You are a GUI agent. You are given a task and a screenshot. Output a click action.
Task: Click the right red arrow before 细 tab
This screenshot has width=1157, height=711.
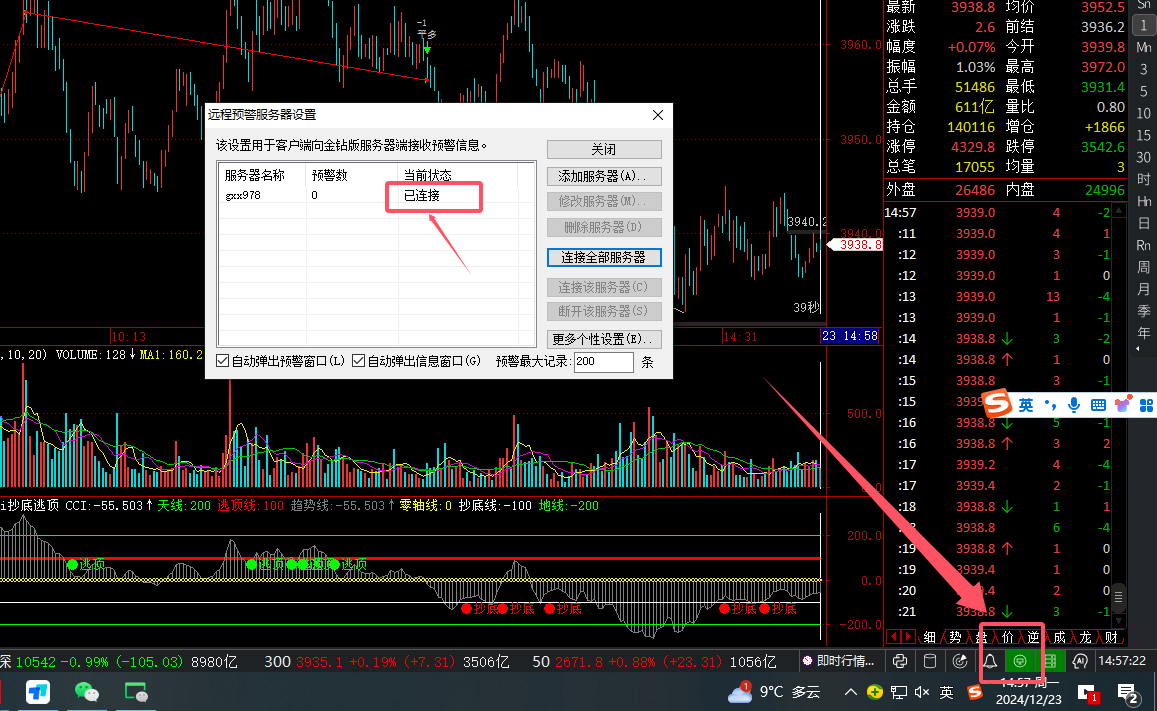[908, 637]
